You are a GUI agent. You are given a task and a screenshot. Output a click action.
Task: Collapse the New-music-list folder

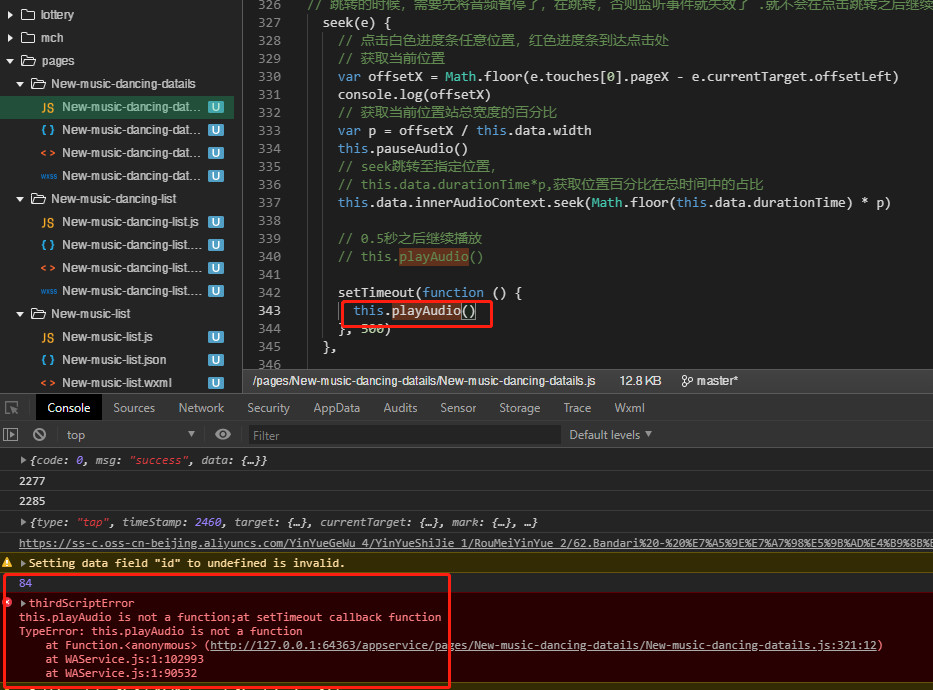point(20,313)
